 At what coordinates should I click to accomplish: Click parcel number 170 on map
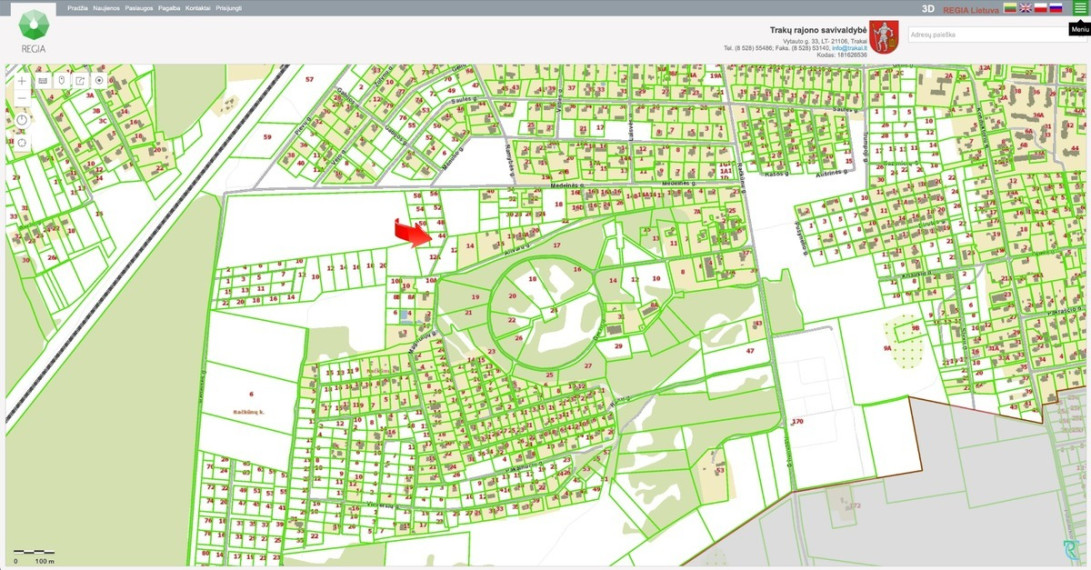[797, 422]
